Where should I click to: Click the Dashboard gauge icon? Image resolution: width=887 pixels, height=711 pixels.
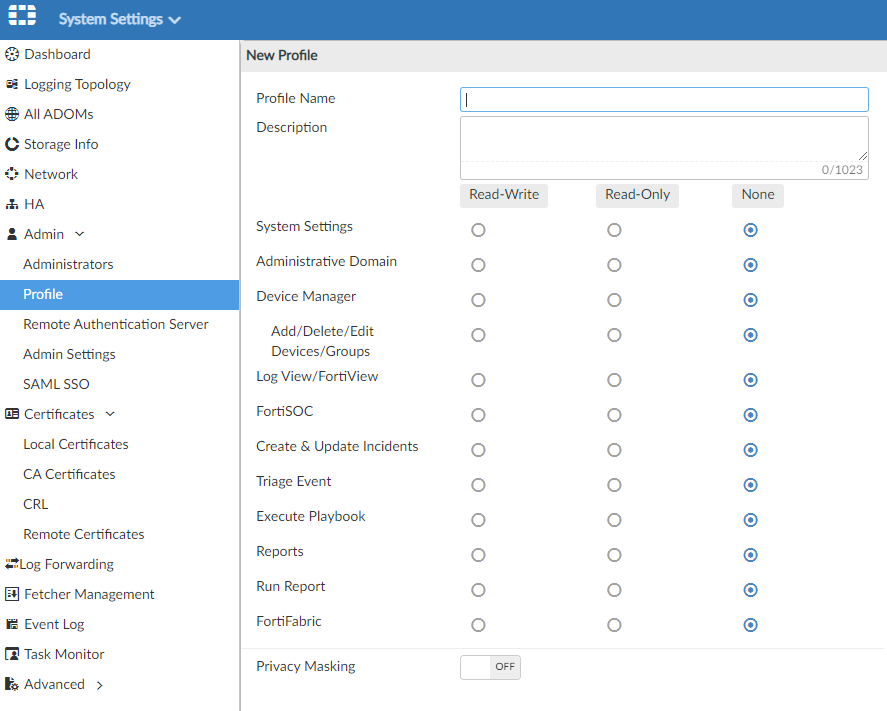point(12,54)
